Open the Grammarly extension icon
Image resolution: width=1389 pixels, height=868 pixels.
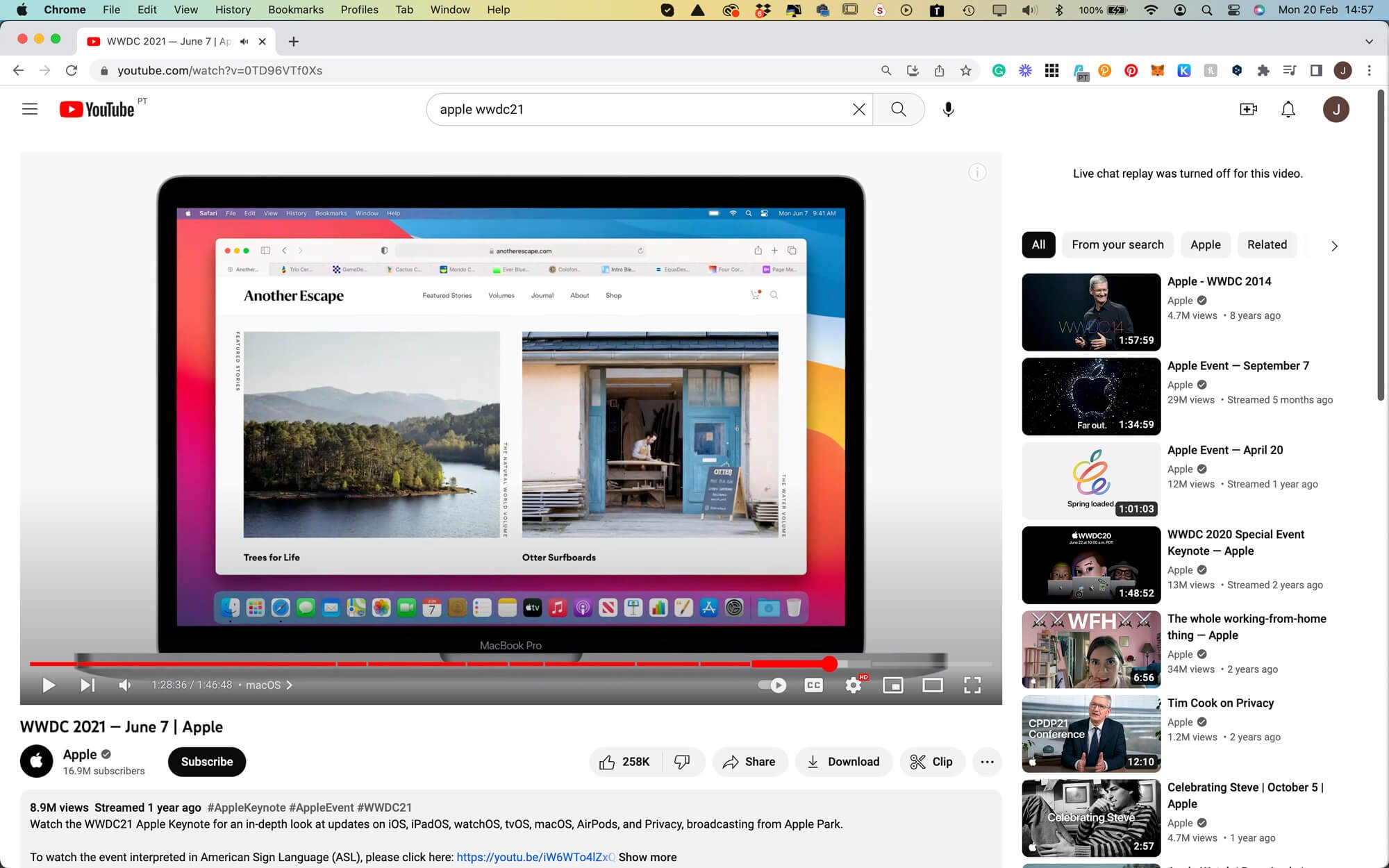click(x=999, y=70)
